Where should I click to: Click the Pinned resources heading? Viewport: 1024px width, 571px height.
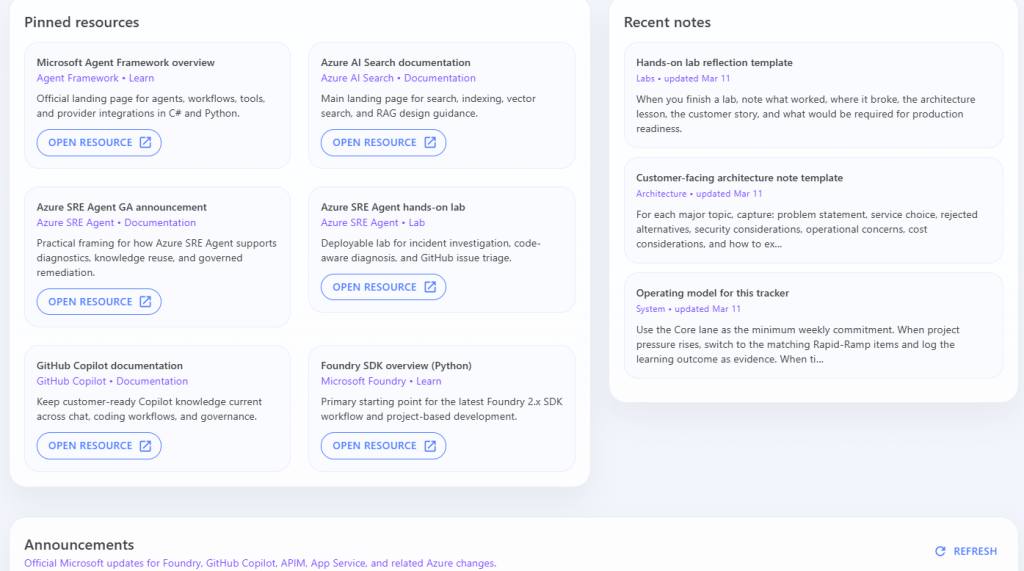point(82,22)
